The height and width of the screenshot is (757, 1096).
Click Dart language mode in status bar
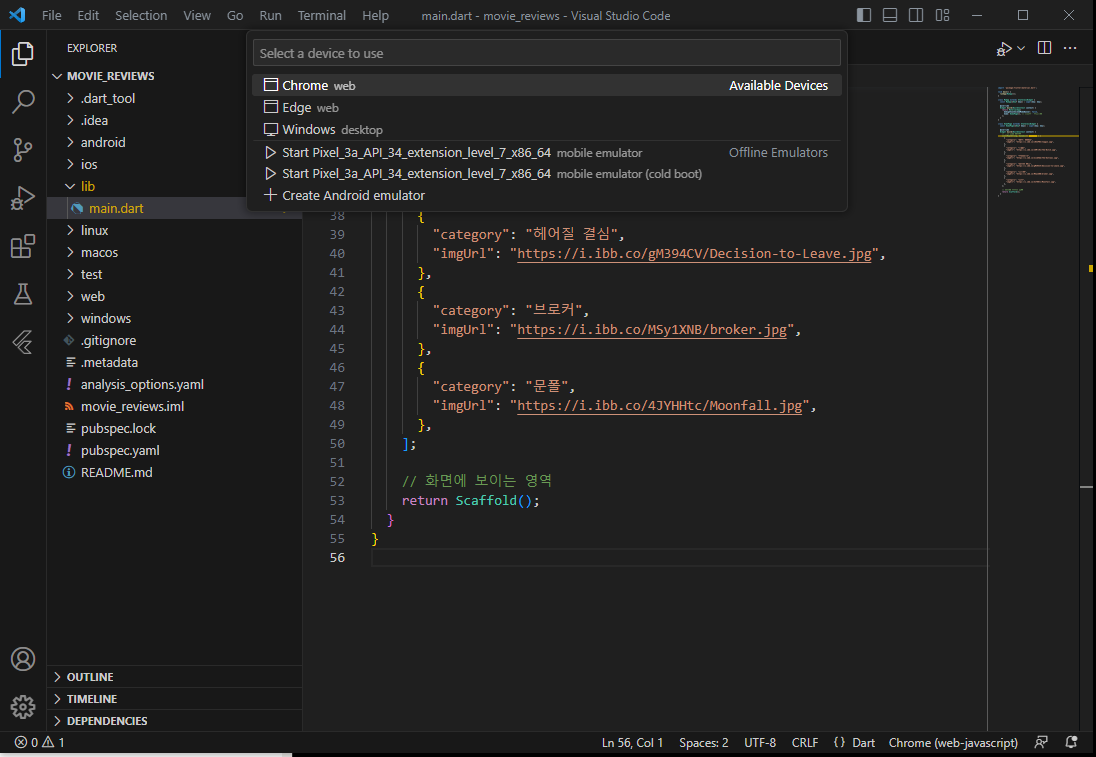(x=863, y=742)
